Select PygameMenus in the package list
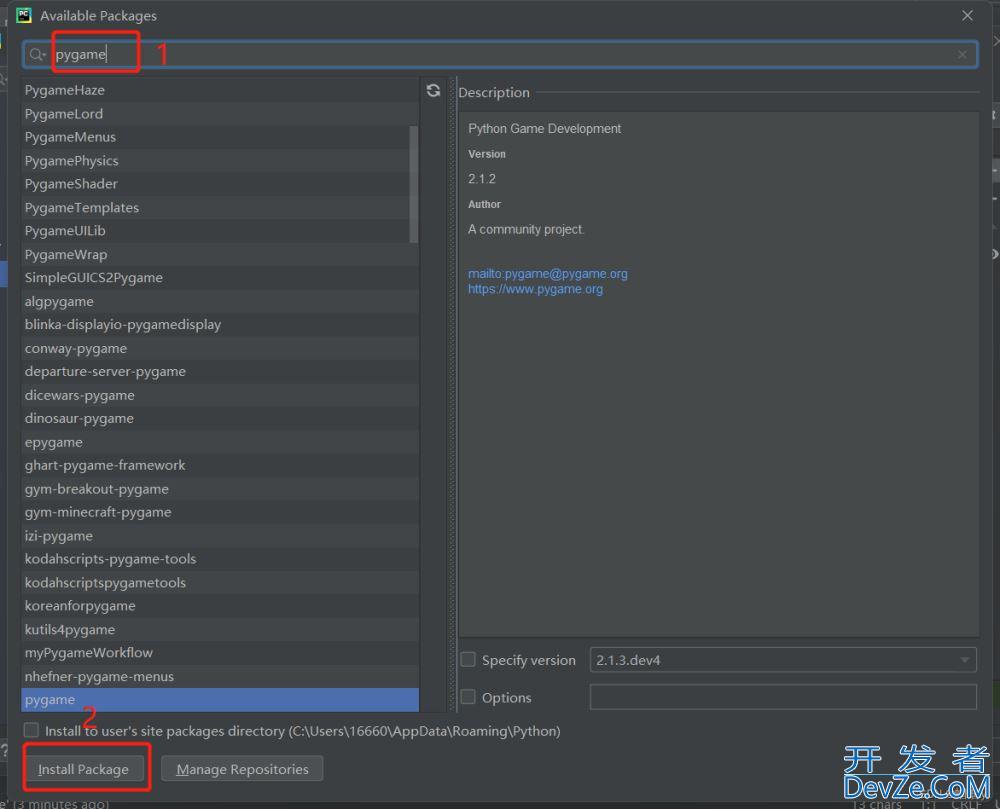The width and height of the screenshot is (1000, 809). (220, 137)
